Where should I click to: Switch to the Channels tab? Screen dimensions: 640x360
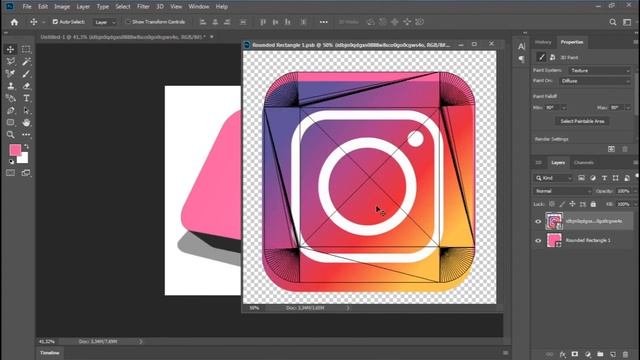tap(584, 162)
